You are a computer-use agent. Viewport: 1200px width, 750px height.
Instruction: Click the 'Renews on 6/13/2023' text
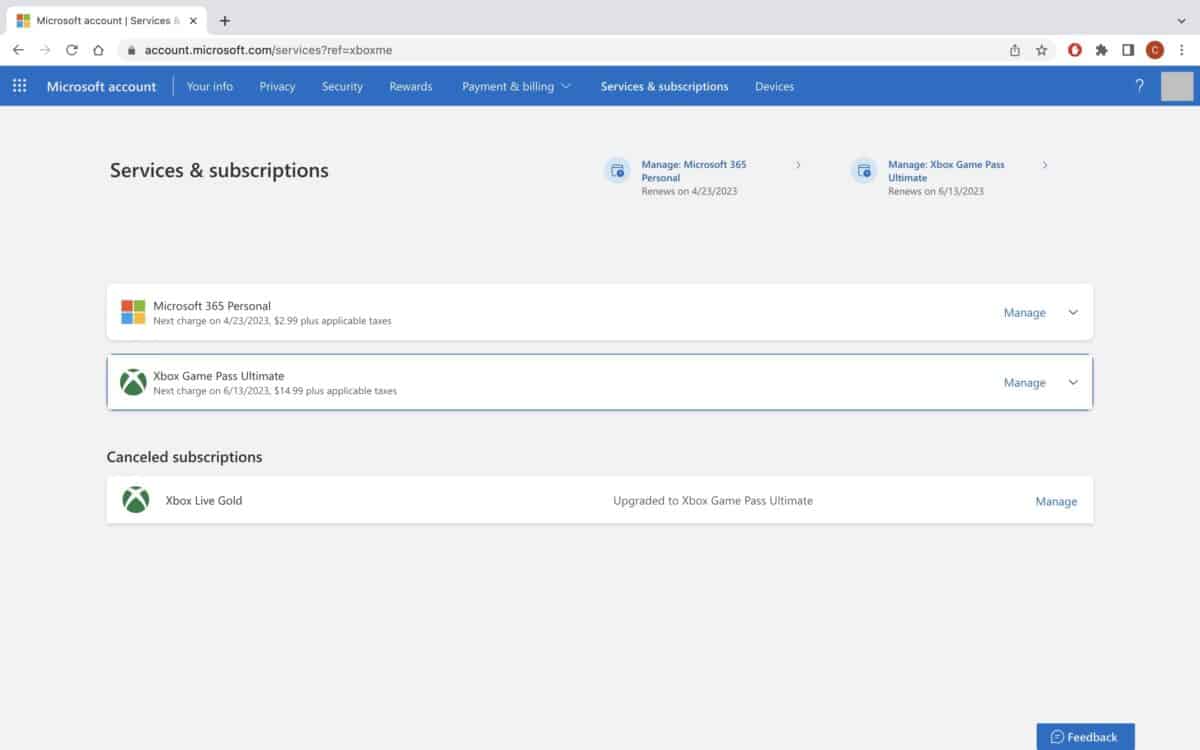click(x=936, y=191)
